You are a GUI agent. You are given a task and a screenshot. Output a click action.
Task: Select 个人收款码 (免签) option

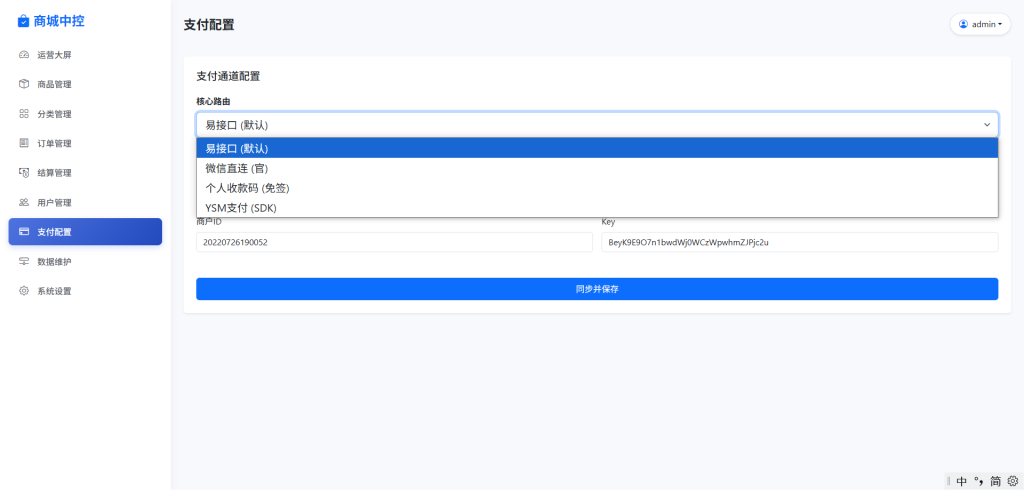[596, 188]
